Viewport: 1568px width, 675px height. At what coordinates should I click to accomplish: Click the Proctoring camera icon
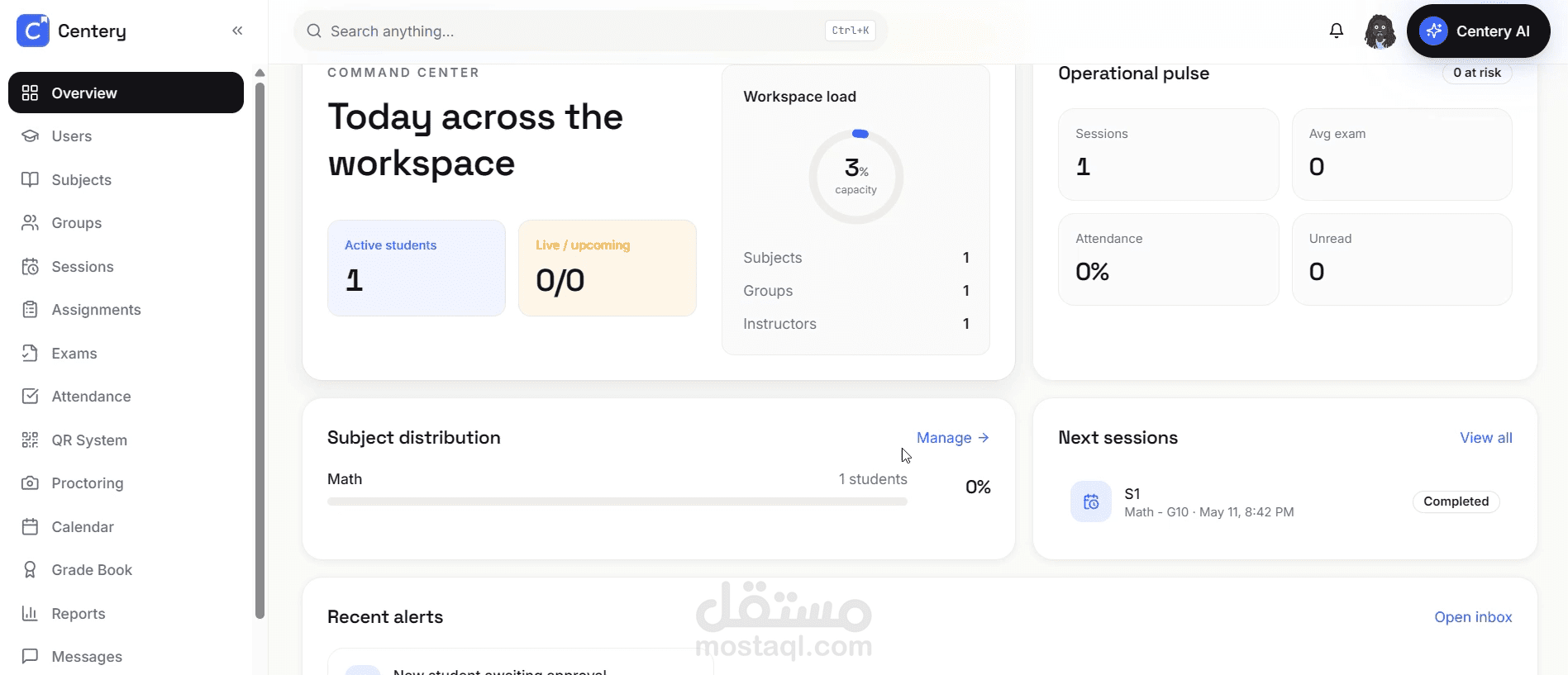30,482
